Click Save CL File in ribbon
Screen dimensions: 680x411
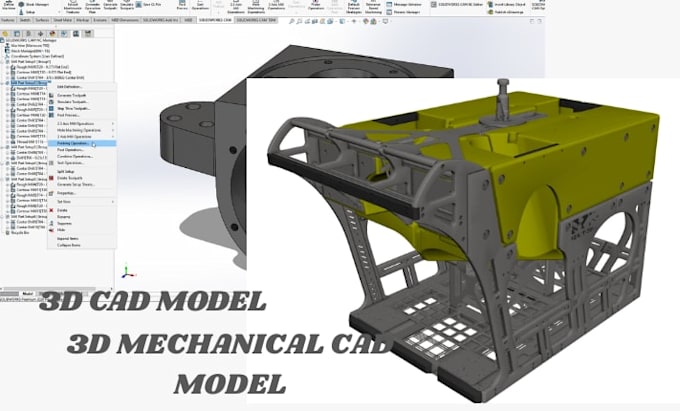click(149, 4)
